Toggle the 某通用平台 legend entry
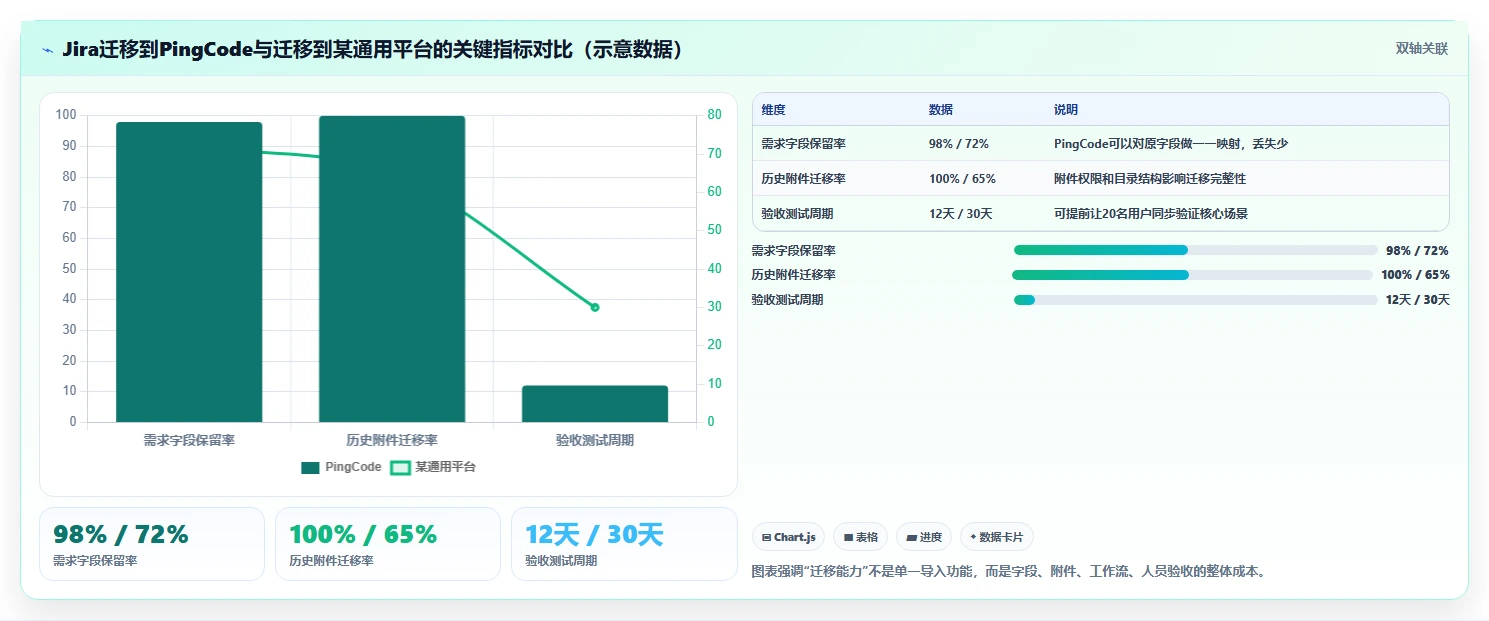Image resolution: width=1489 pixels, height=621 pixels. pos(433,467)
